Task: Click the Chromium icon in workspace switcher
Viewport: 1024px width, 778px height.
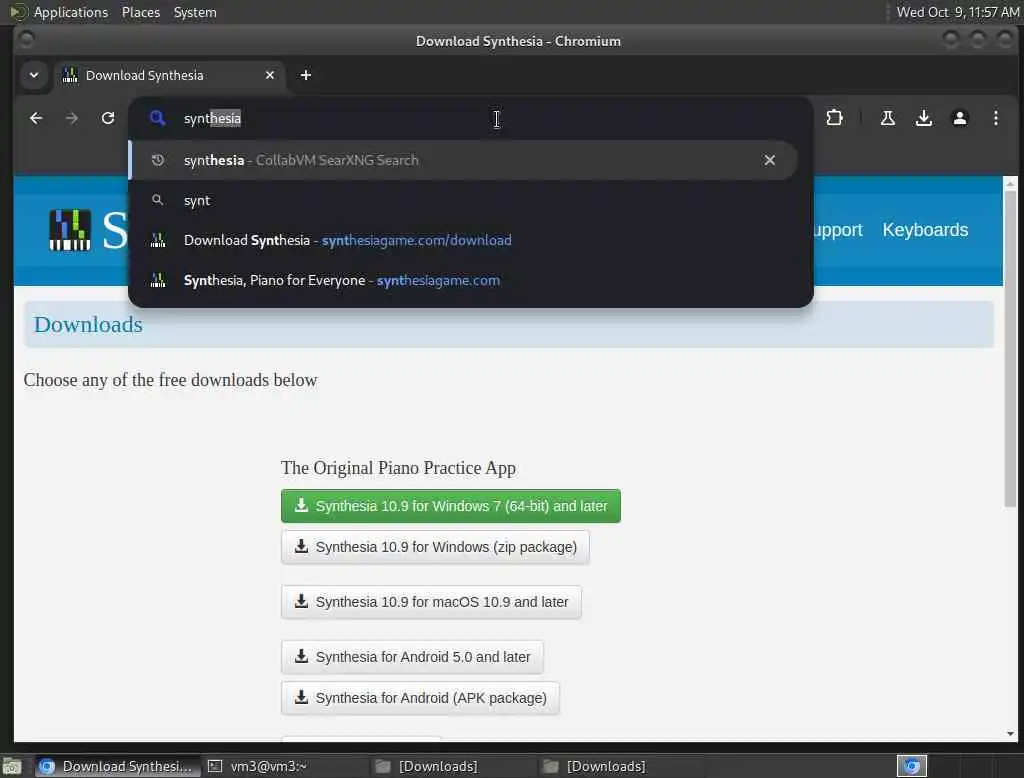Action: click(912, 766)
